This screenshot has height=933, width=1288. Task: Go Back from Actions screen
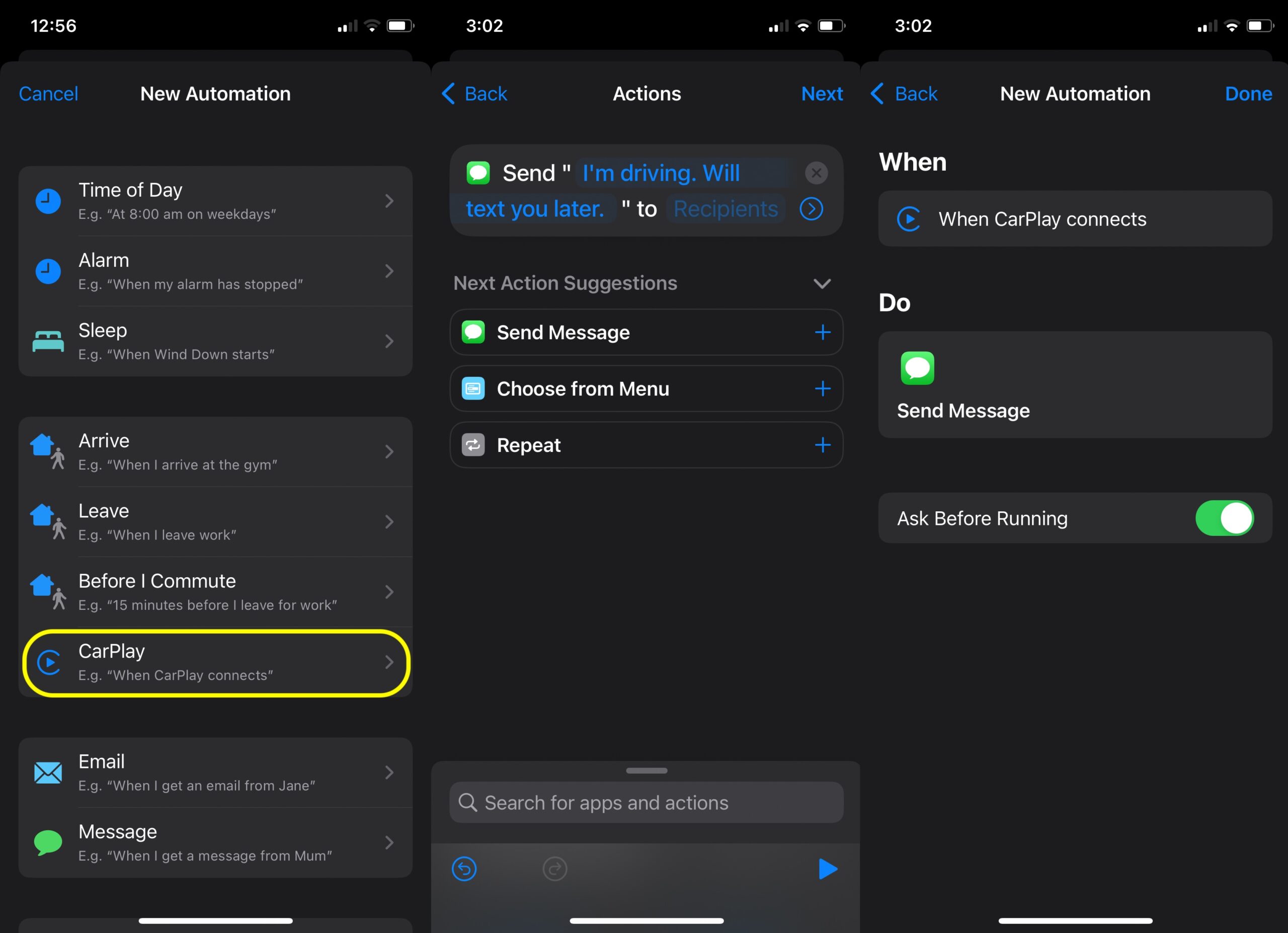(474, 94)
